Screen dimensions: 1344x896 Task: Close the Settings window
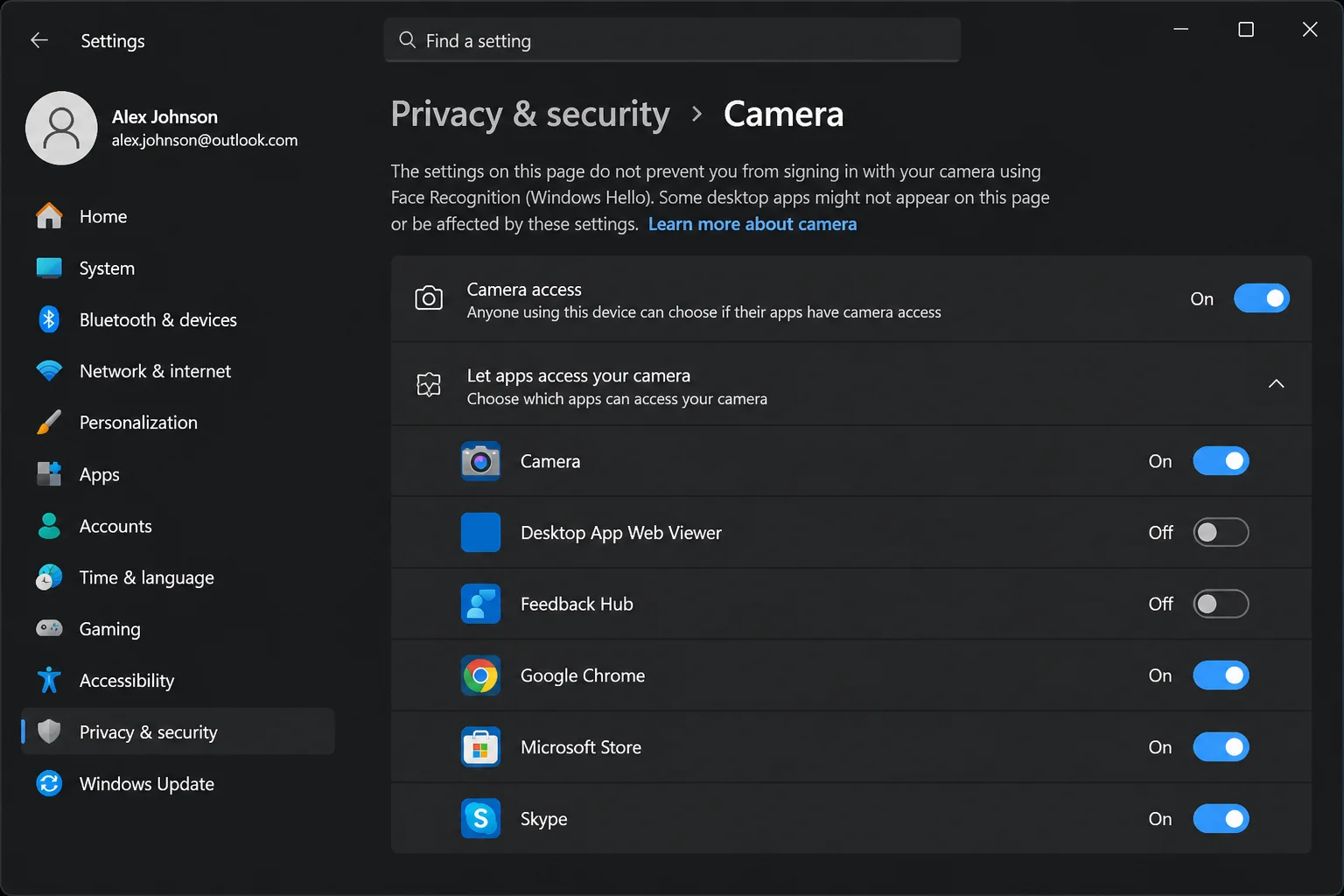1310,29
